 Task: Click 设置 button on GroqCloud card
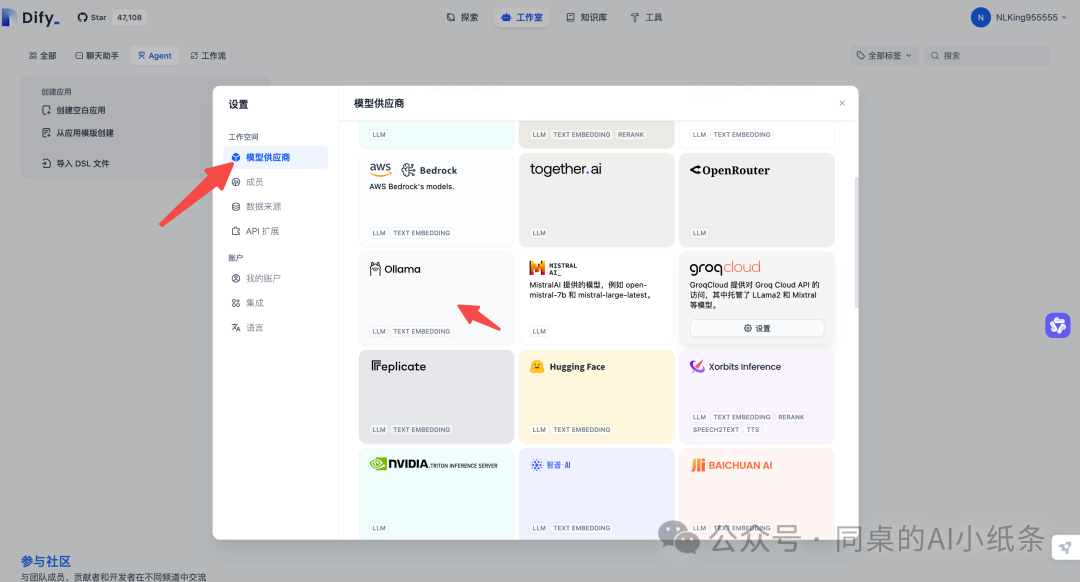tap(757, 329)
